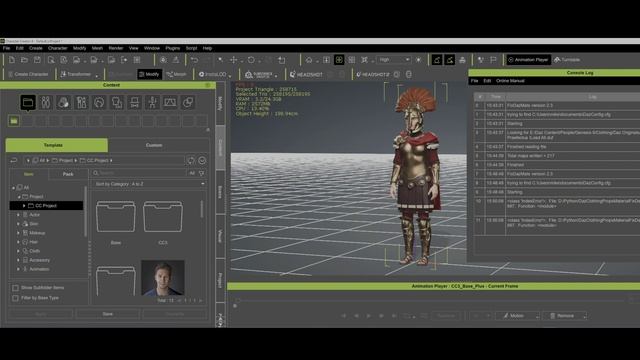This screenshot has height=360, width=640.
Task: Open Sort by Category A to Z dropdown
Action: click(150, 184)
